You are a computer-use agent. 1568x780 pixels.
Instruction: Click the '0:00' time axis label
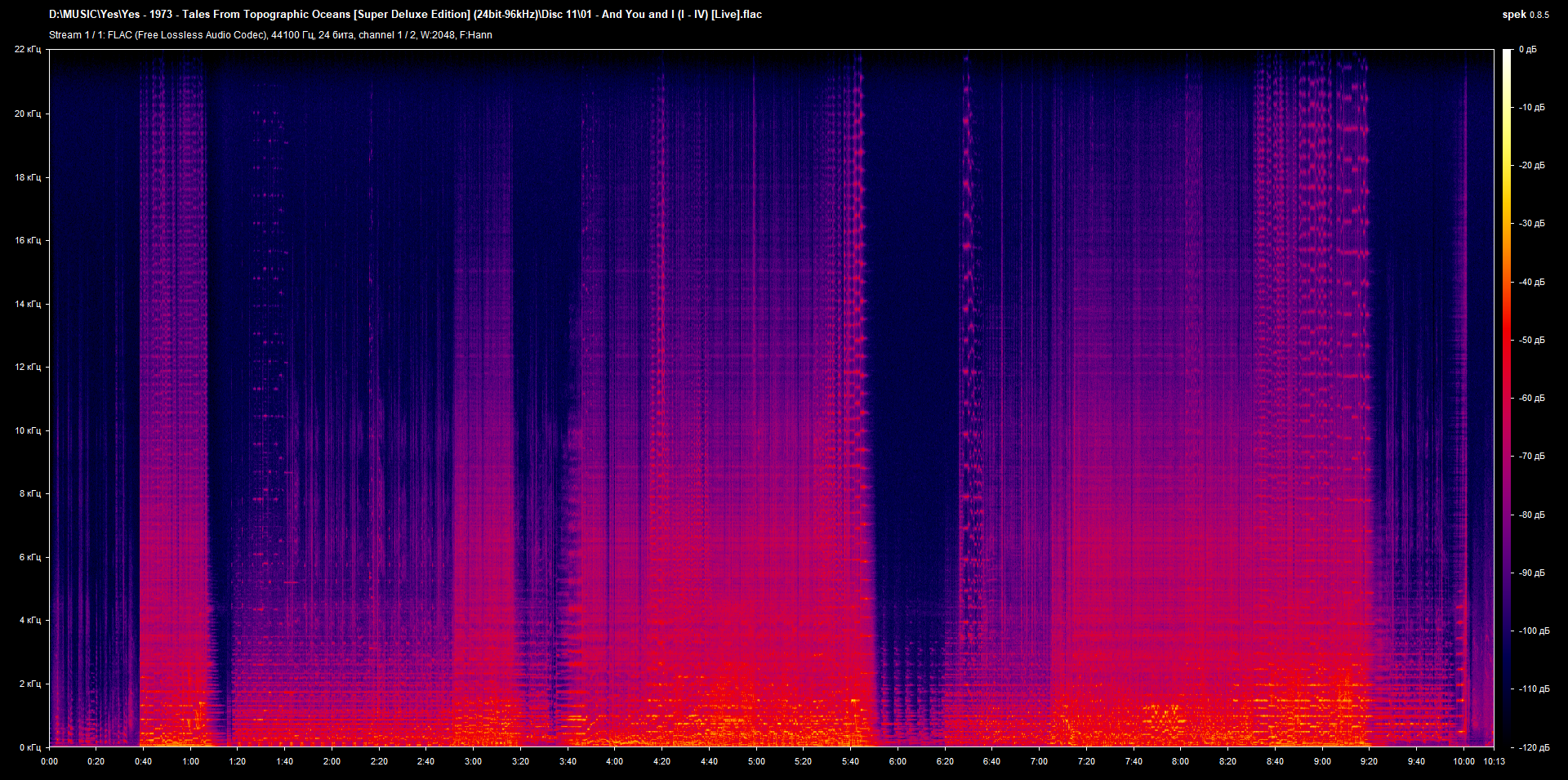(x=50, y=761)
